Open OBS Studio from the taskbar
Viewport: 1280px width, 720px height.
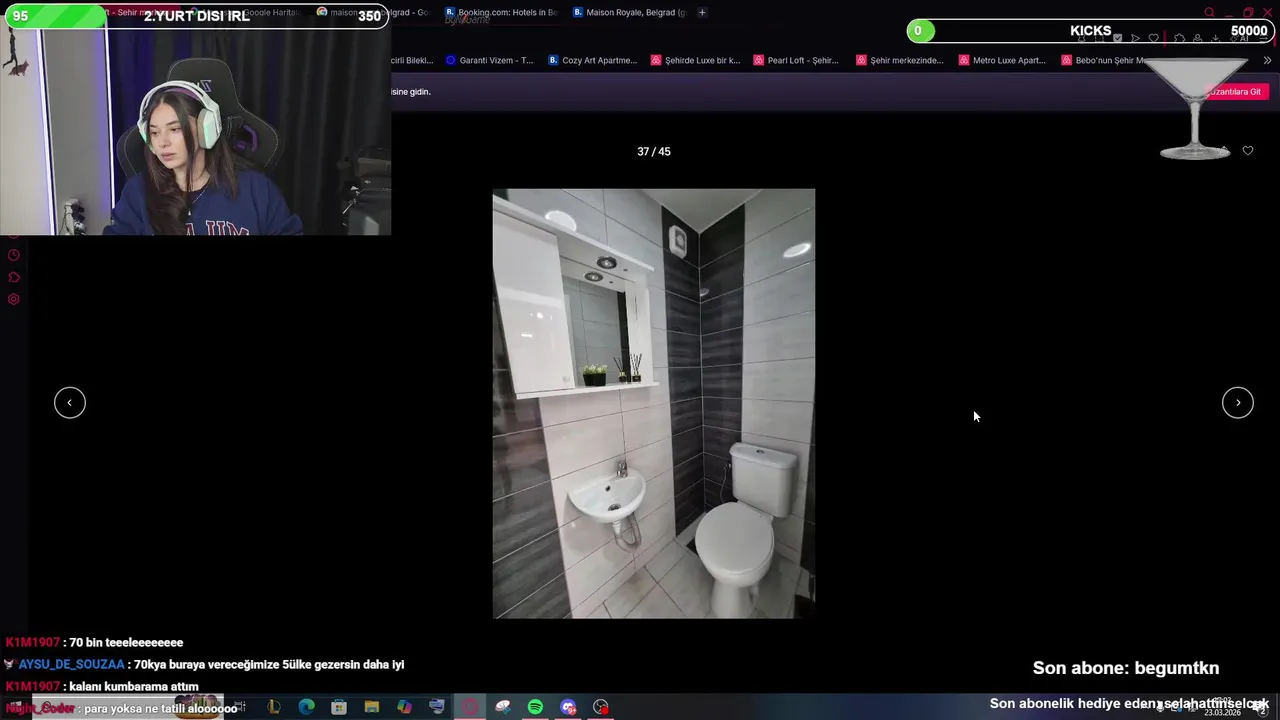coord(601,707)
